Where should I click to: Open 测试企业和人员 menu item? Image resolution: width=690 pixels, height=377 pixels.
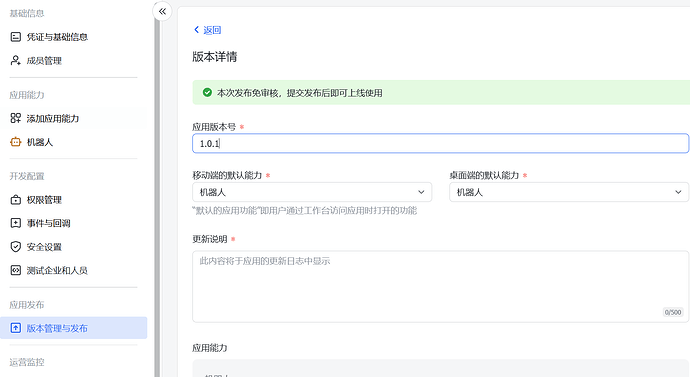pos(73,270)
